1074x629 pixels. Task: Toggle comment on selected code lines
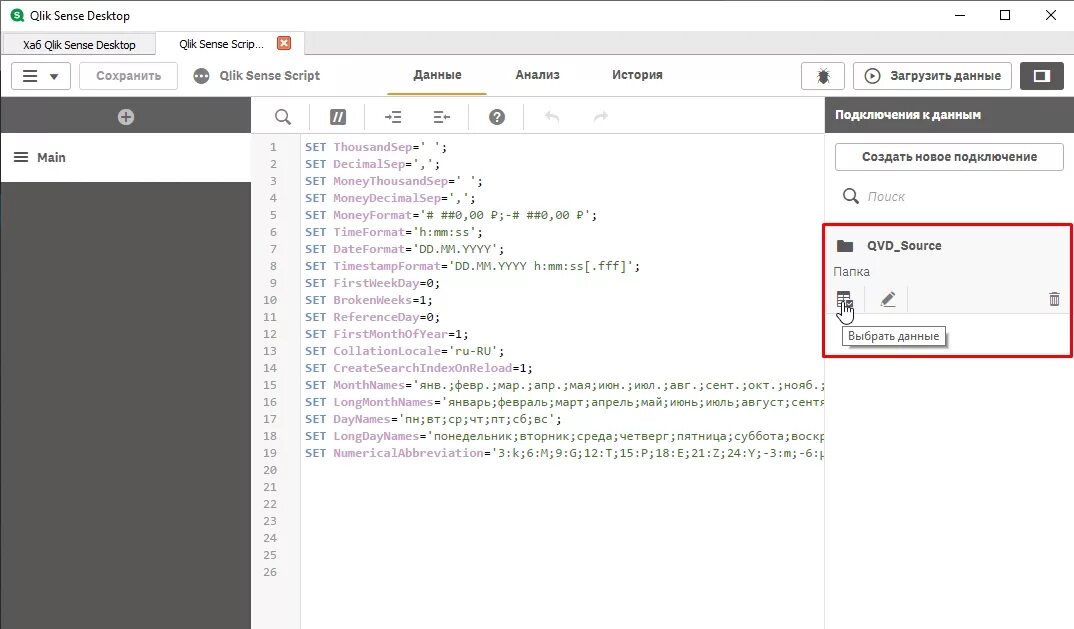(338, 117)
